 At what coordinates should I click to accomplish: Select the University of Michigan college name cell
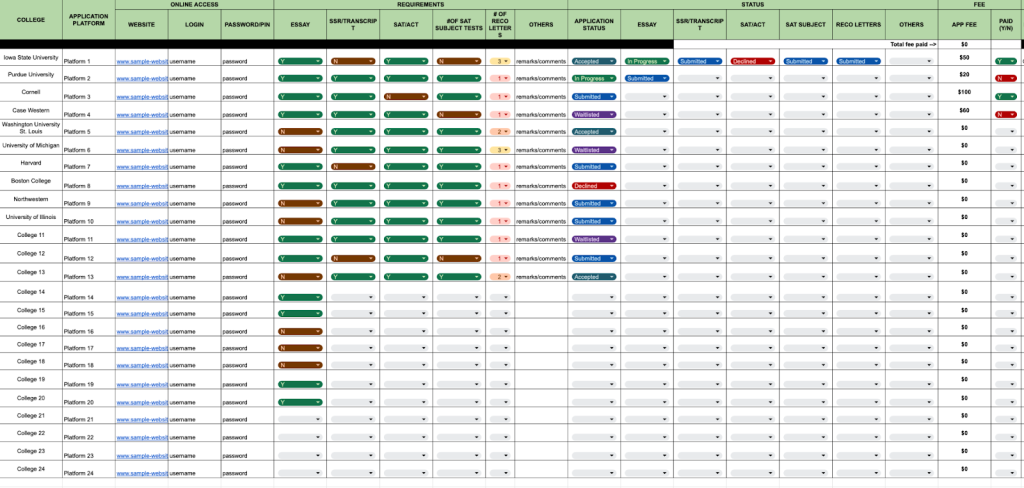[31, 145]
